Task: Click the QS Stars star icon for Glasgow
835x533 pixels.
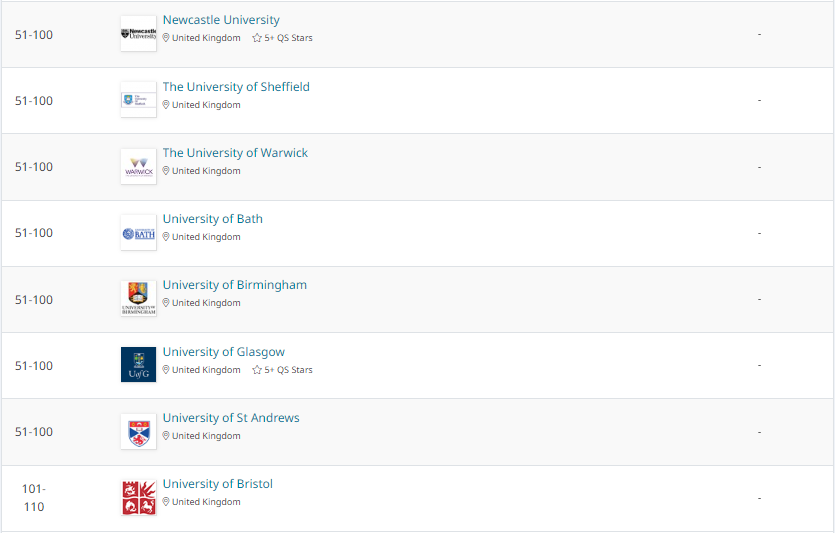Action: [257, 370]
